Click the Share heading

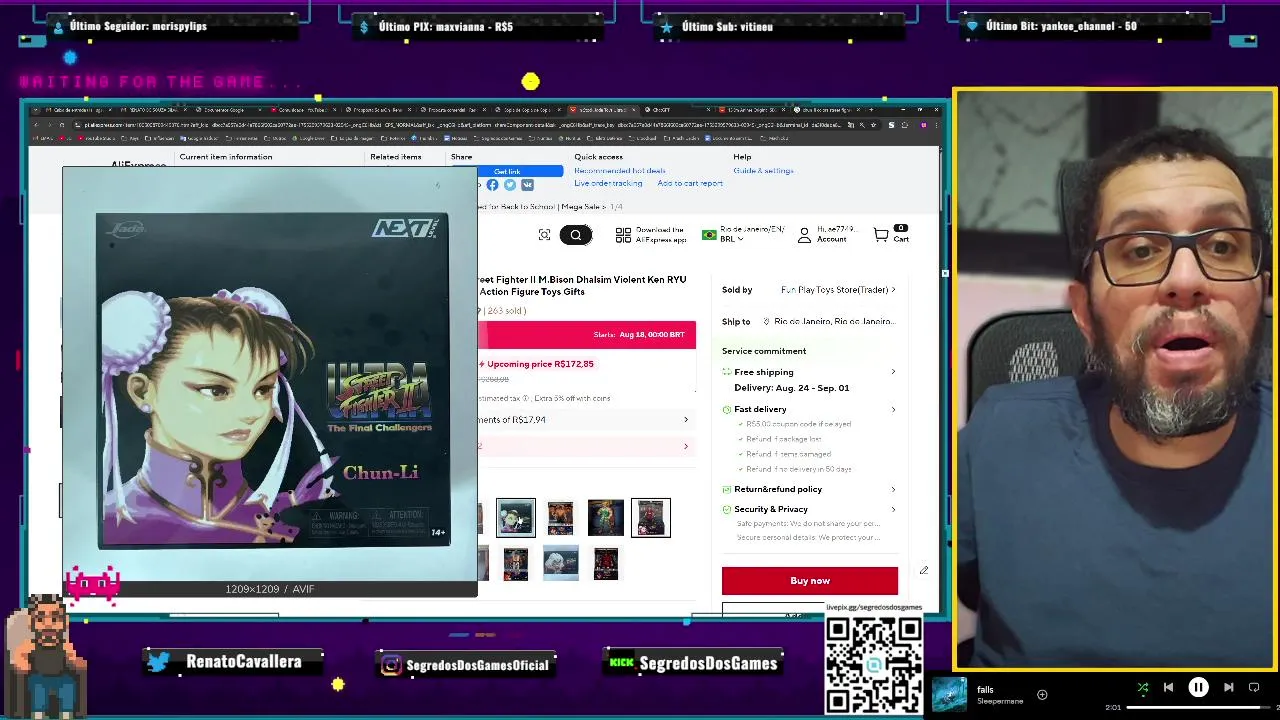[x=461, y=157]
